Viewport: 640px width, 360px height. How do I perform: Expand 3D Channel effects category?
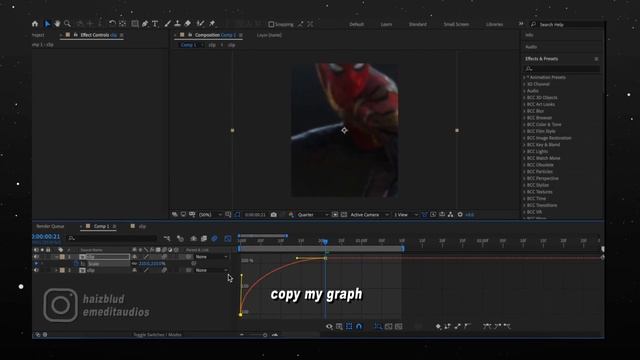click(524, 84)
